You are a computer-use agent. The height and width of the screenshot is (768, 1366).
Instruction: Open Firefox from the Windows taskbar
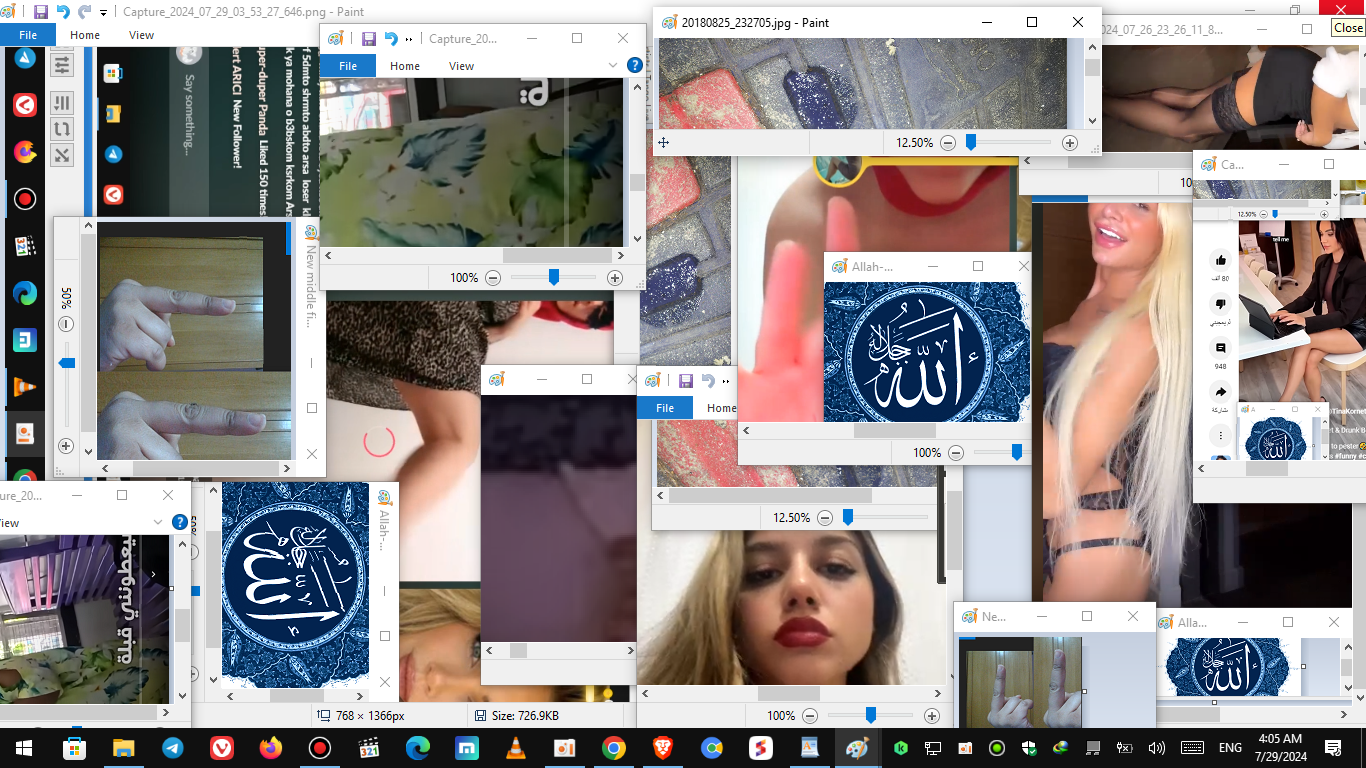pos(270,748)
